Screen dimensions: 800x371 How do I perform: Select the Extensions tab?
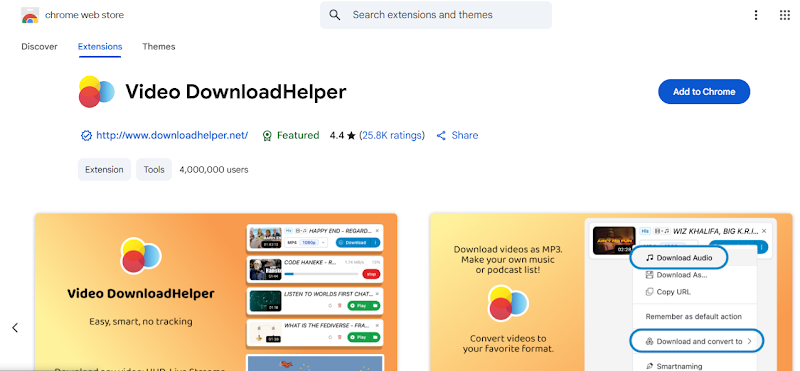tap(100, 46)
